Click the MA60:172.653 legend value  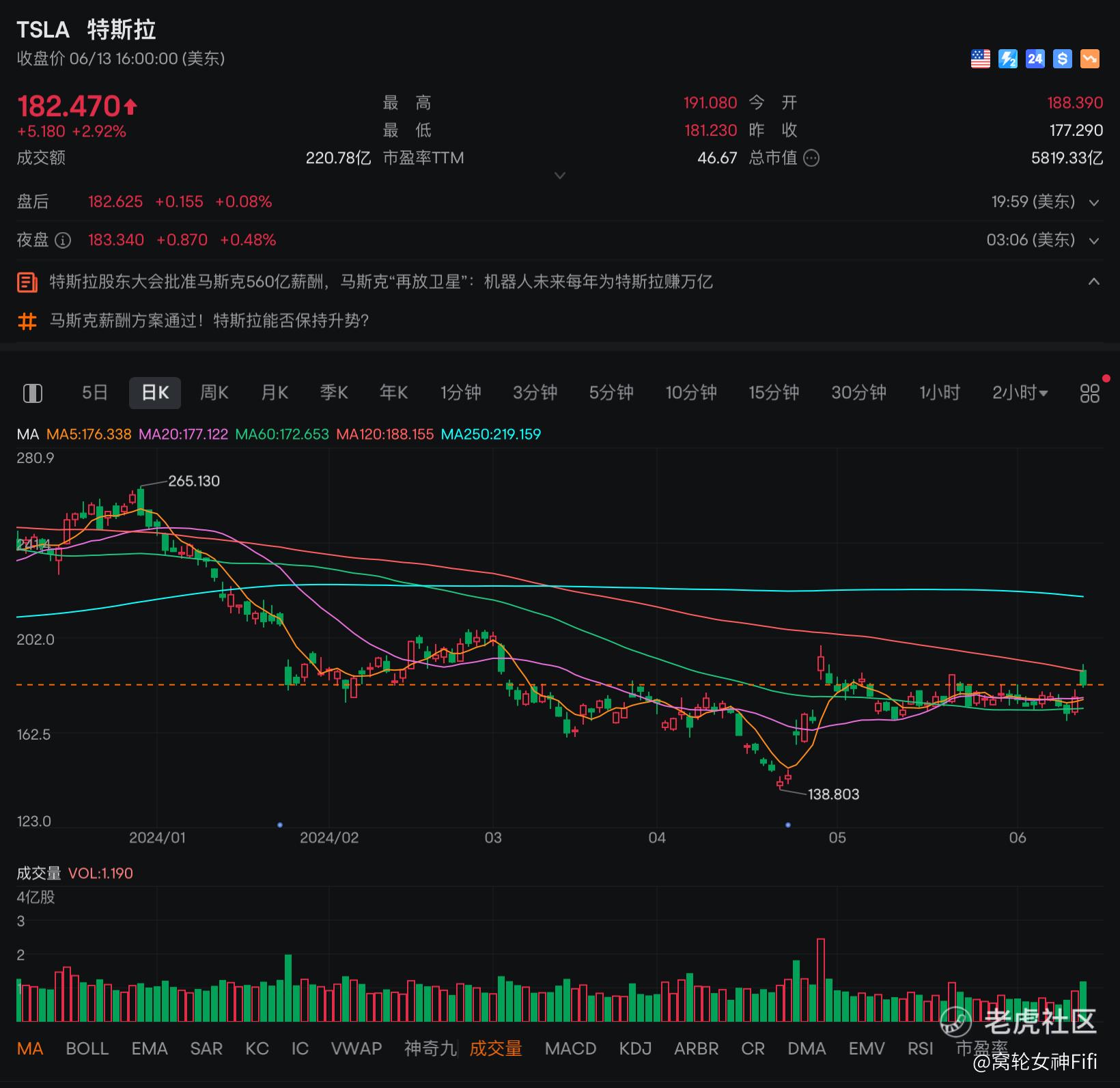[x=282, y=434]
